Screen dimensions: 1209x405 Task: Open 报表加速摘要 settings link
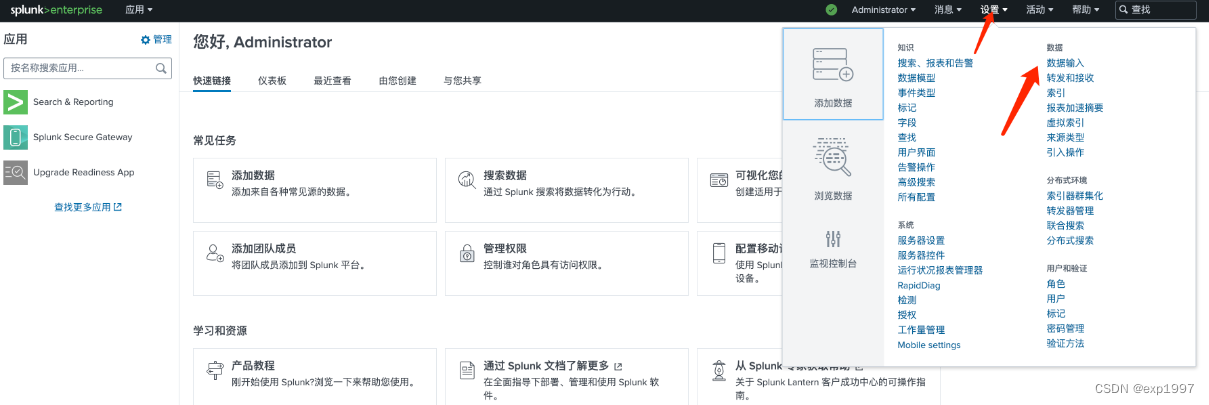coord(1075,108)
